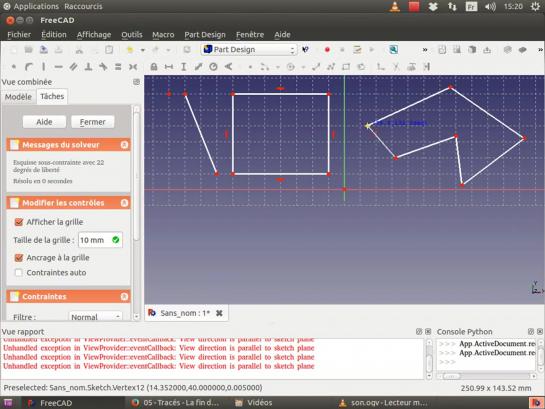Click the lock constraint padlock icon

click(154, 67)
